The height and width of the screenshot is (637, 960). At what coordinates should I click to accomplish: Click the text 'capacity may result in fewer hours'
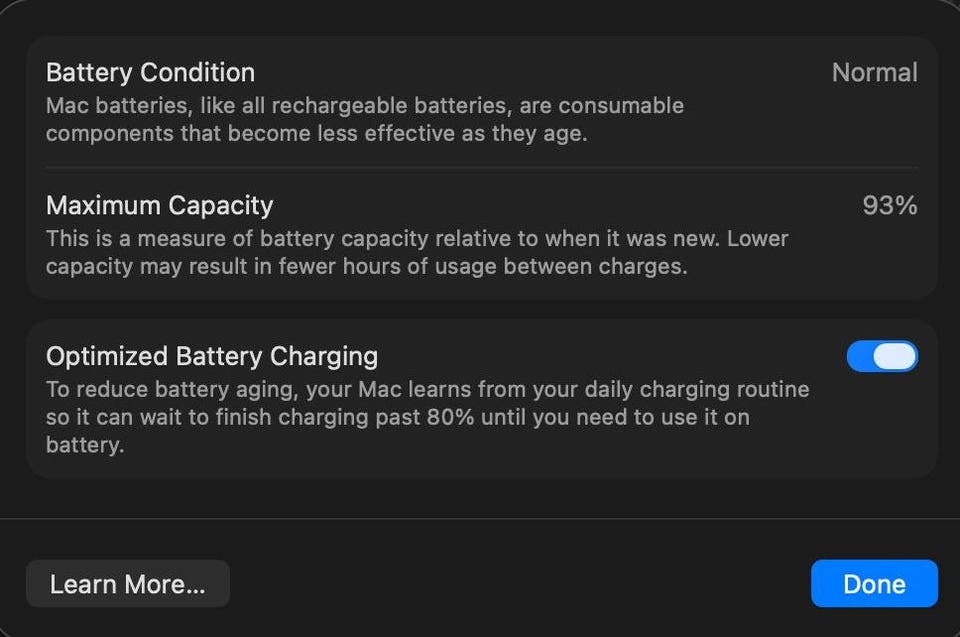pos(200,267)
